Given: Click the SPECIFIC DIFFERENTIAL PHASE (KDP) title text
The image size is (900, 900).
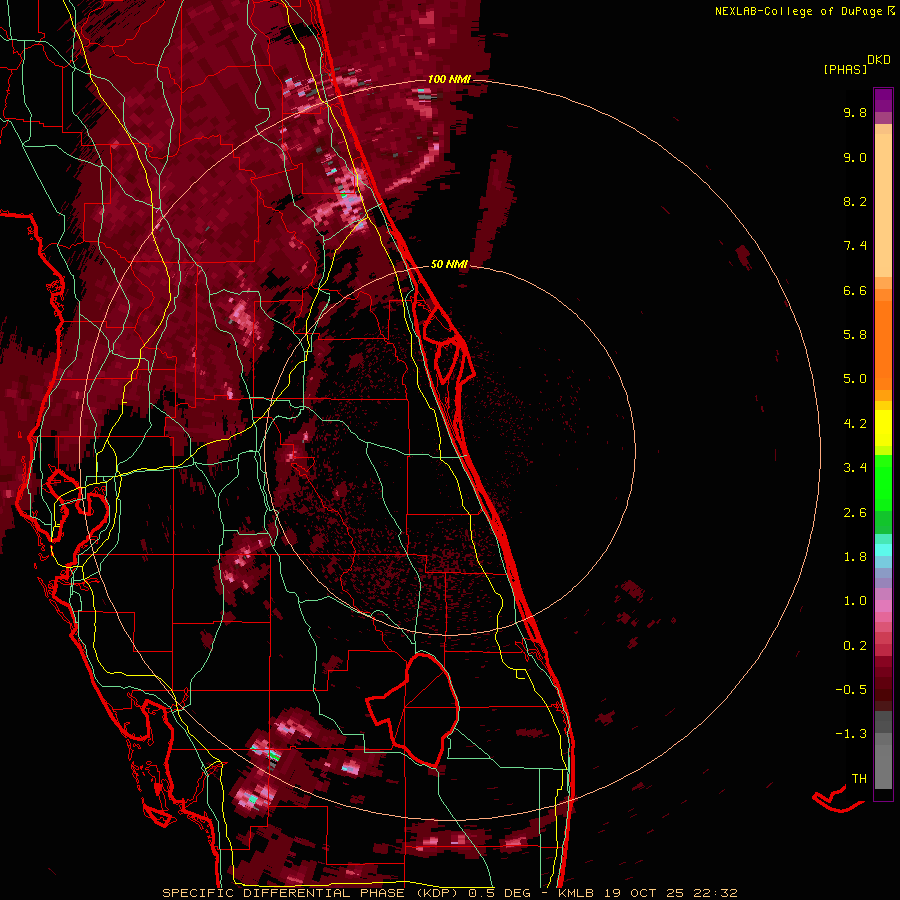Looking at the screenshot, I should point(311,893).
